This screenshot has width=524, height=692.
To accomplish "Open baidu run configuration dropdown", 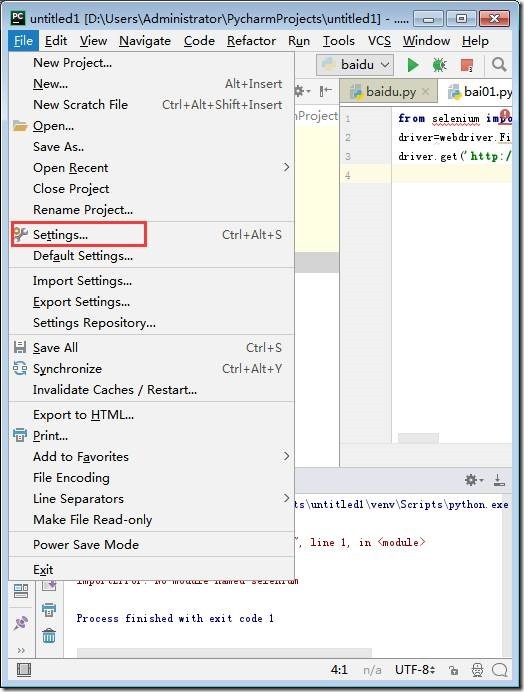I will pos(354,65).
